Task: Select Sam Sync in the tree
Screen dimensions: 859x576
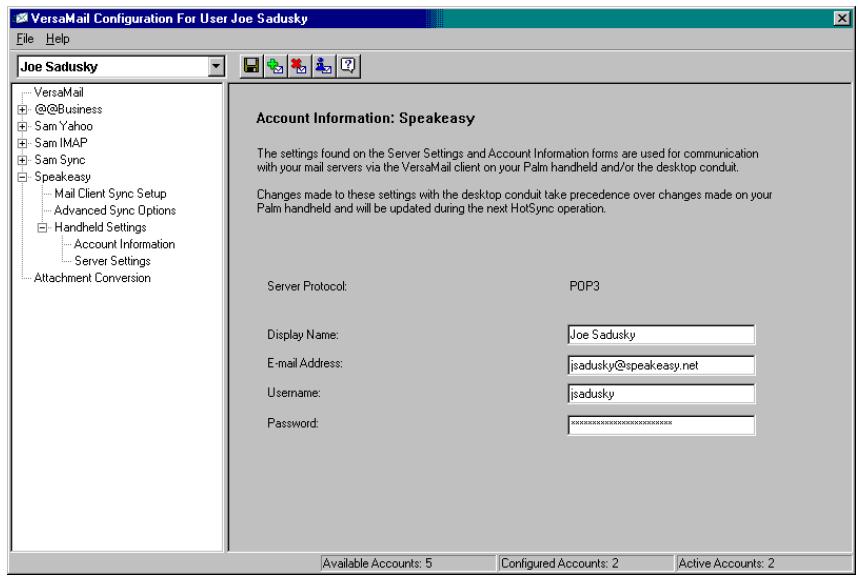Action: [x=60, y=160]
